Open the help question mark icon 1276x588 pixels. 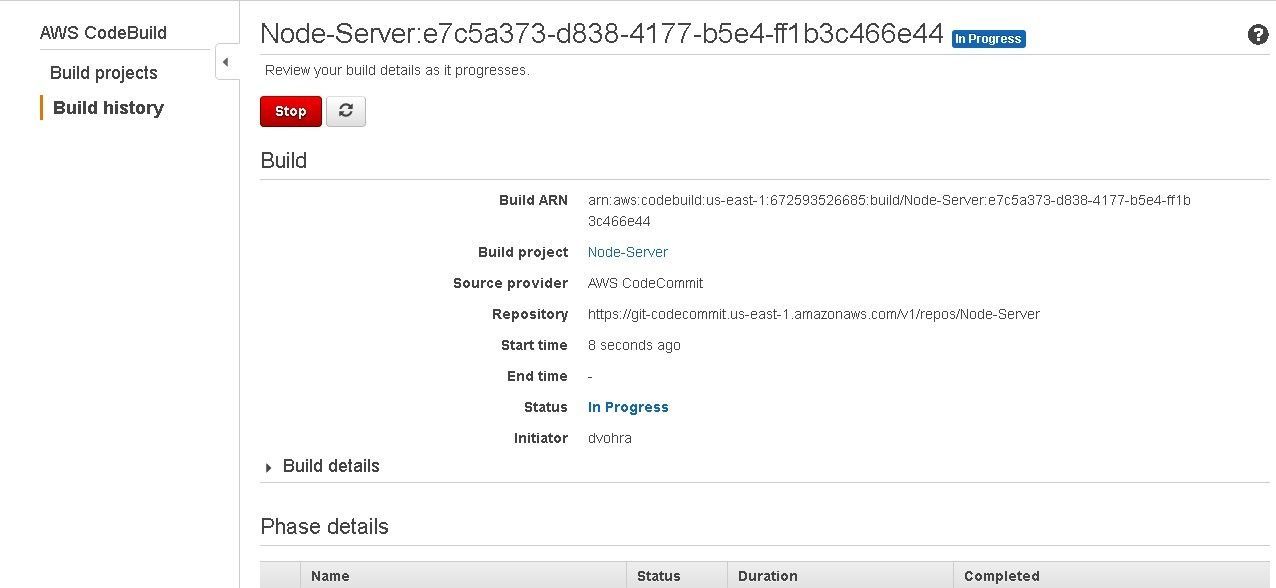1258,35
